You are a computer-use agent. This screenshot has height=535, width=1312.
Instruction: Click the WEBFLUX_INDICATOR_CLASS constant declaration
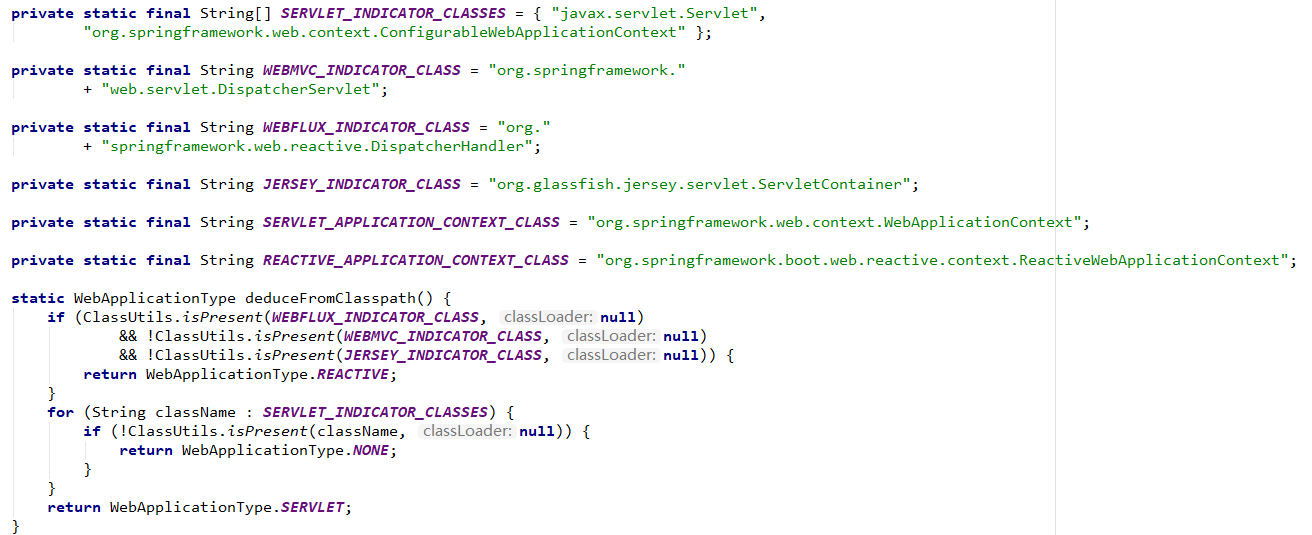366,127
